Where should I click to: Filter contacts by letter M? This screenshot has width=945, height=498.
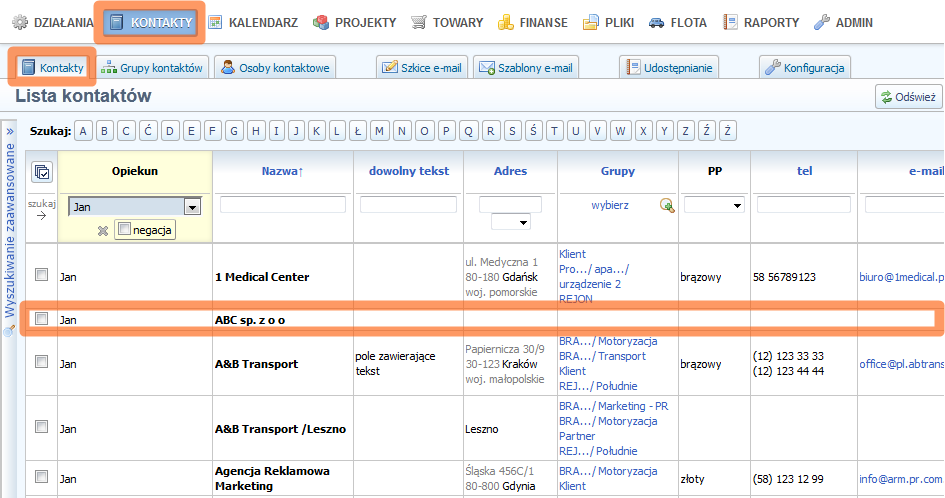[379, 131]
